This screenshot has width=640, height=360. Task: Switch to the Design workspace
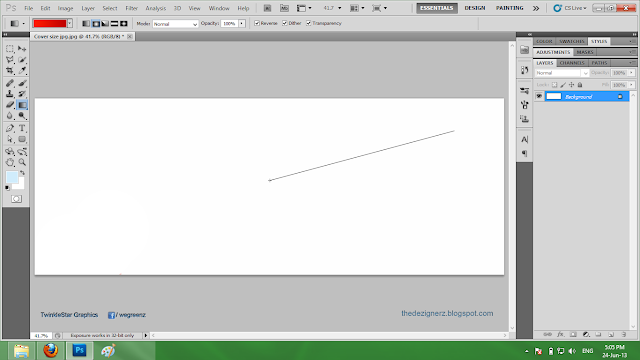(475, 8)
